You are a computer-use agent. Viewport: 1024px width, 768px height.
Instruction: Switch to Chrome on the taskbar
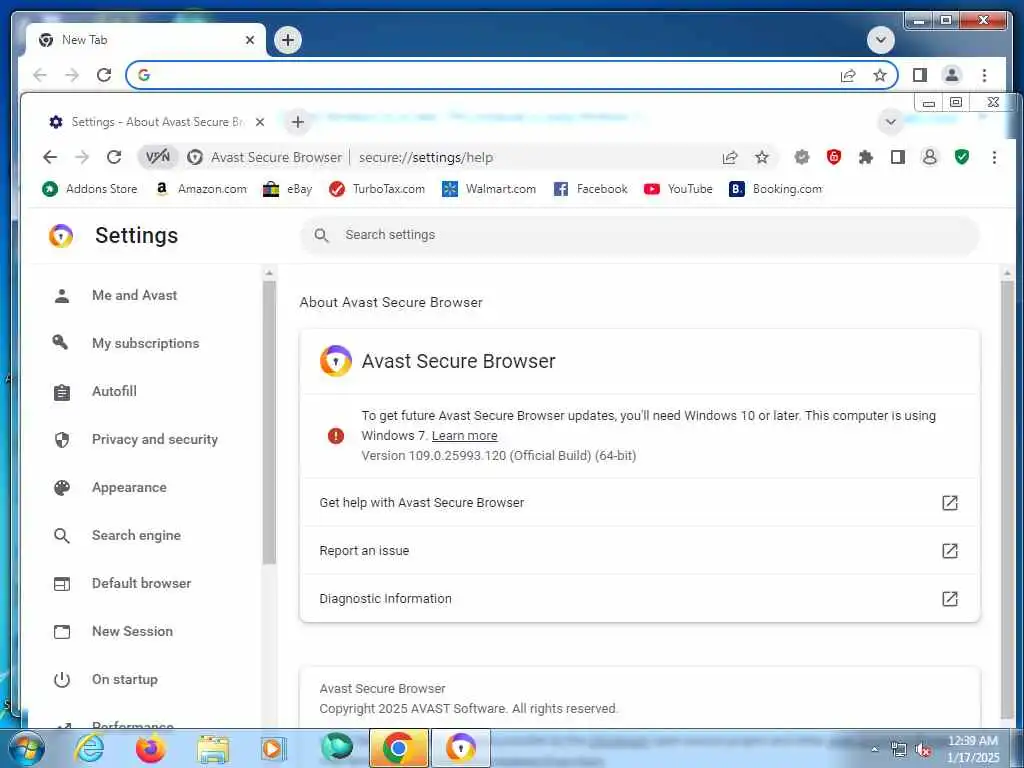(398, 748)
